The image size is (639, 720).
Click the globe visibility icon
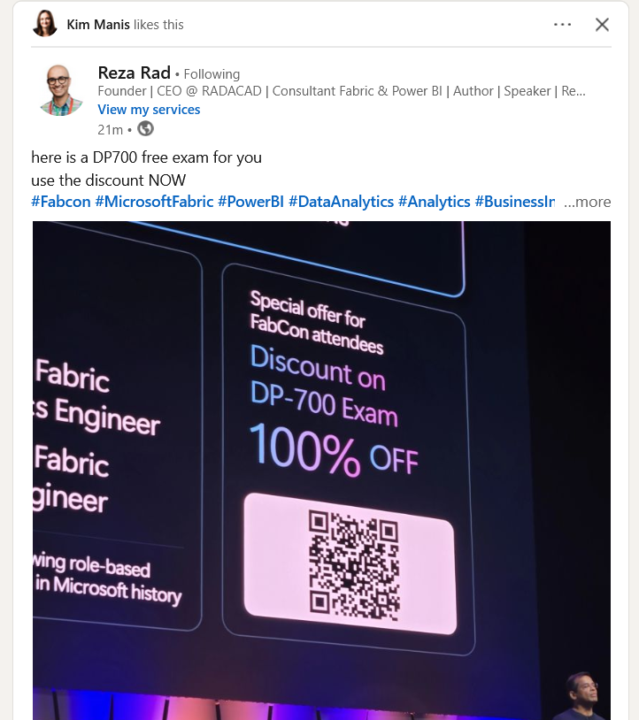tap(146, 129)
